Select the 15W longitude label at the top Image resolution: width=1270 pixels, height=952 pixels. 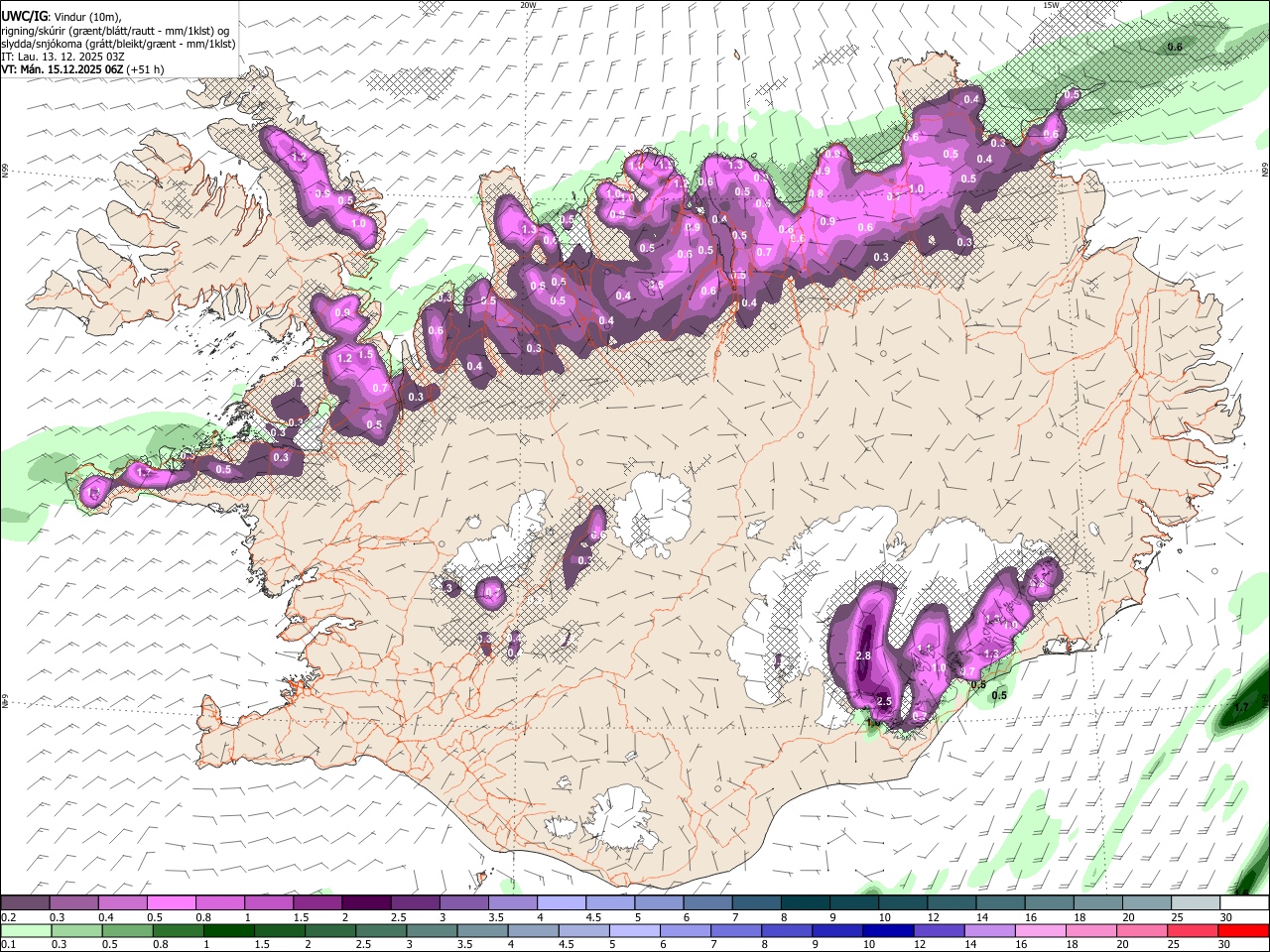tap(1051, 5)
